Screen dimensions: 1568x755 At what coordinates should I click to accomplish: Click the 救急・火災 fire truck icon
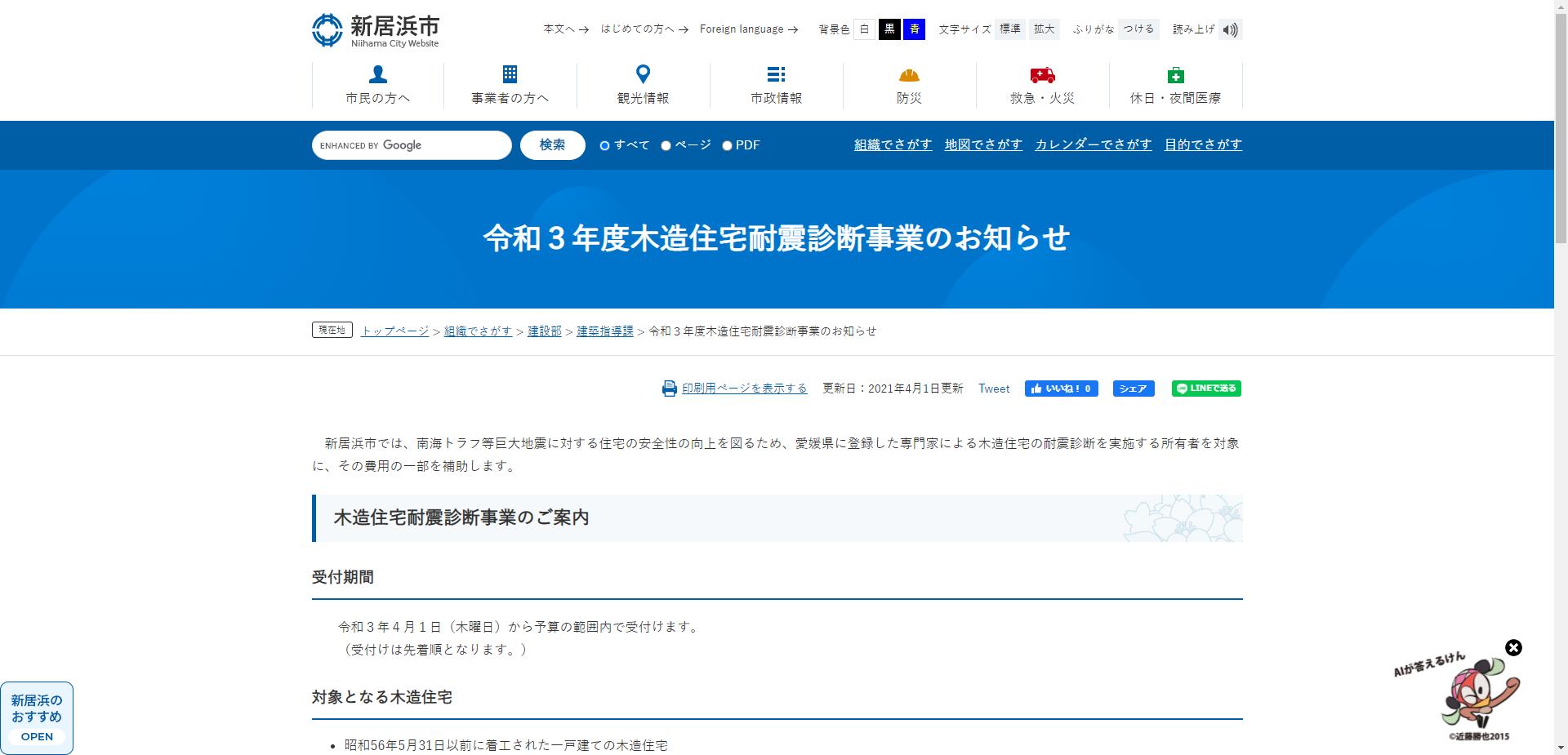[1042, 75]
